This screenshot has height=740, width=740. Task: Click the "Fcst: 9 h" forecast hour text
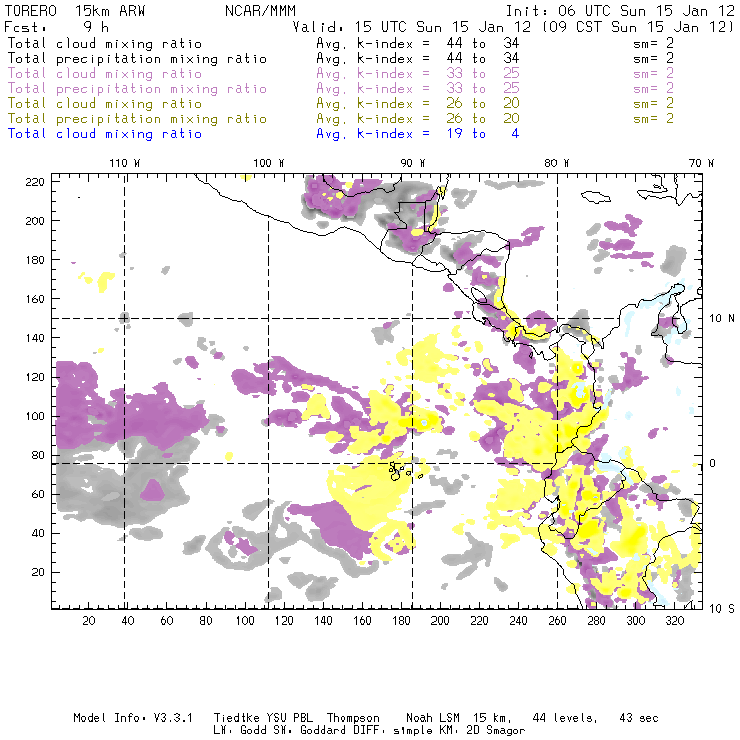[56, 27]
